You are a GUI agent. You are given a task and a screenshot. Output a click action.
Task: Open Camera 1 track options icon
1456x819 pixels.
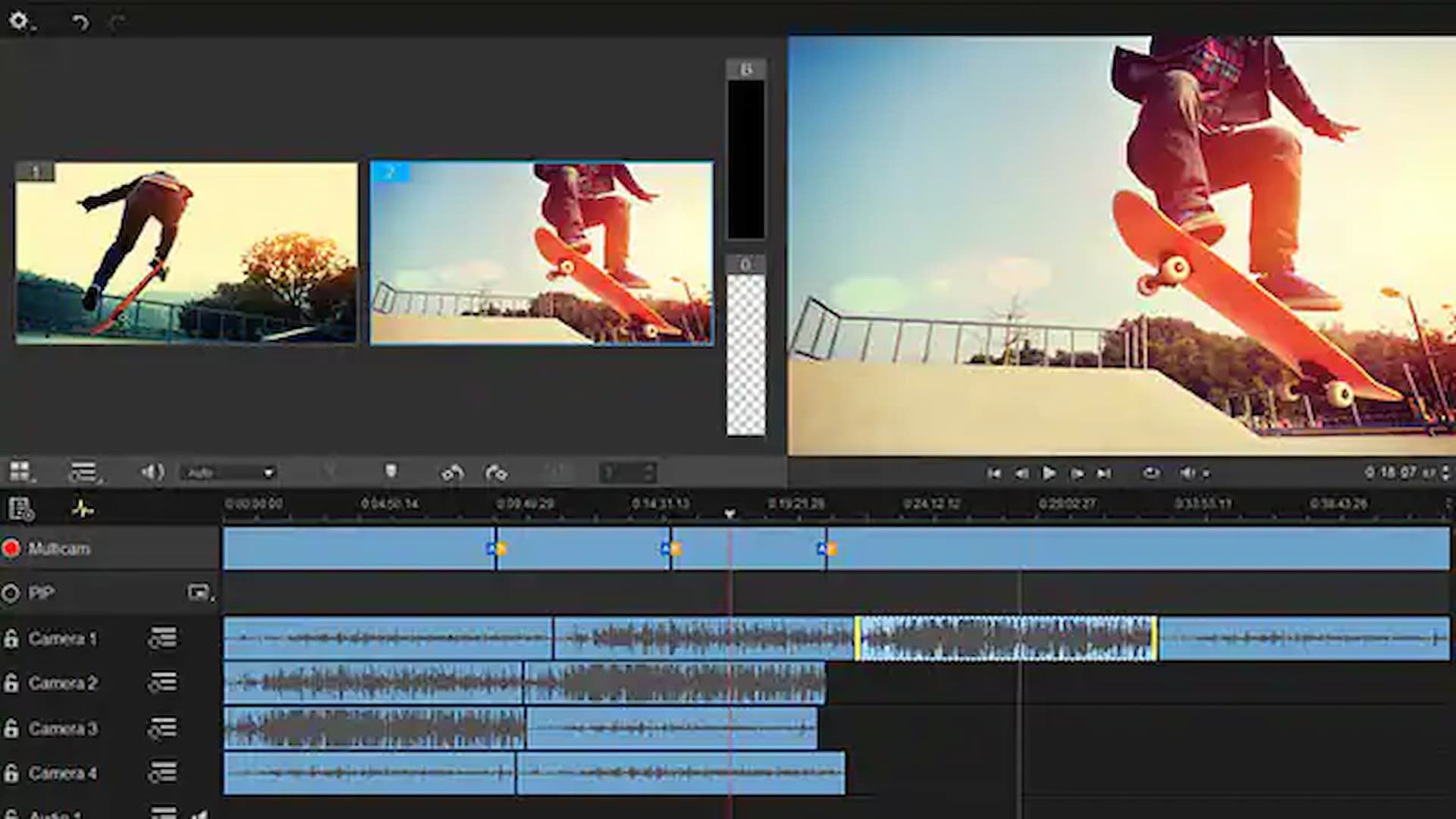coord(162,639)
